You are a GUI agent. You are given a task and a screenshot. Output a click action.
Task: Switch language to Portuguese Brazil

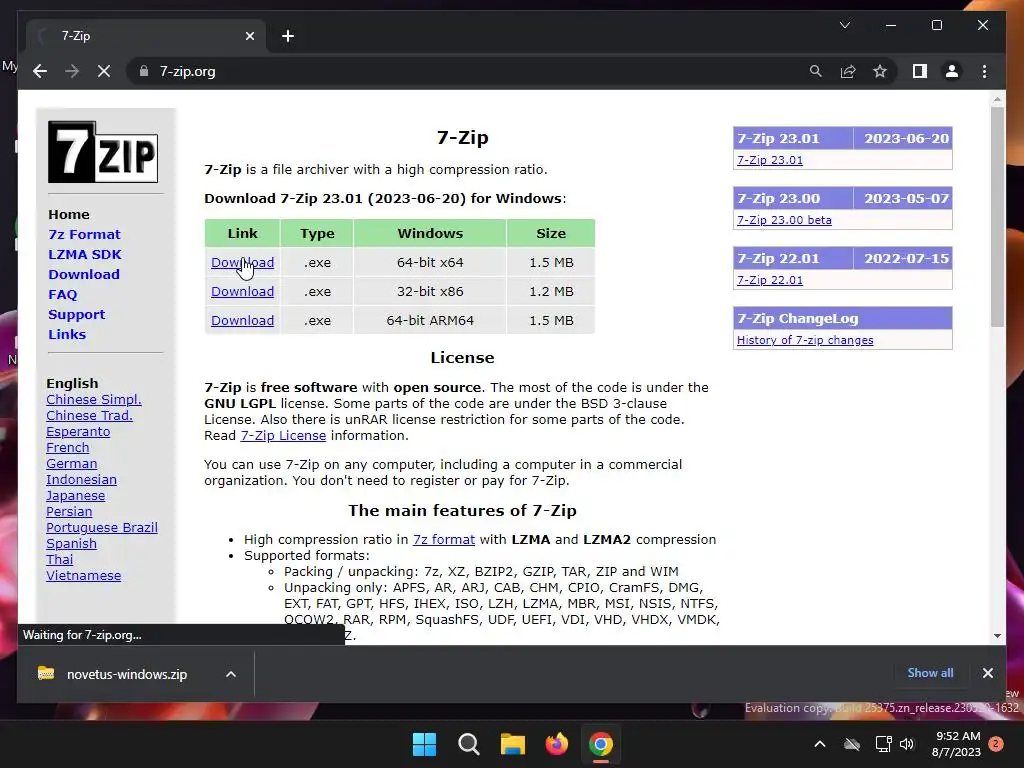[101, 528]
